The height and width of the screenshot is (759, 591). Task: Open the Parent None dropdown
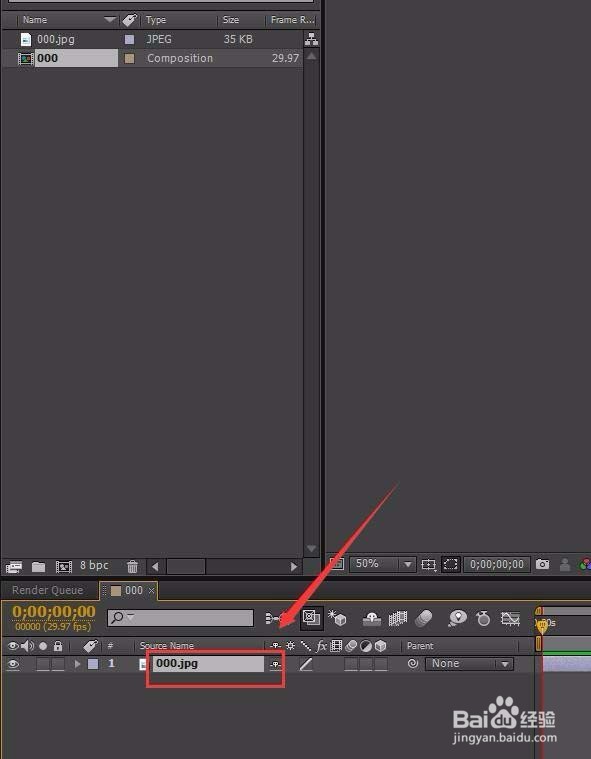click(469, 664)
